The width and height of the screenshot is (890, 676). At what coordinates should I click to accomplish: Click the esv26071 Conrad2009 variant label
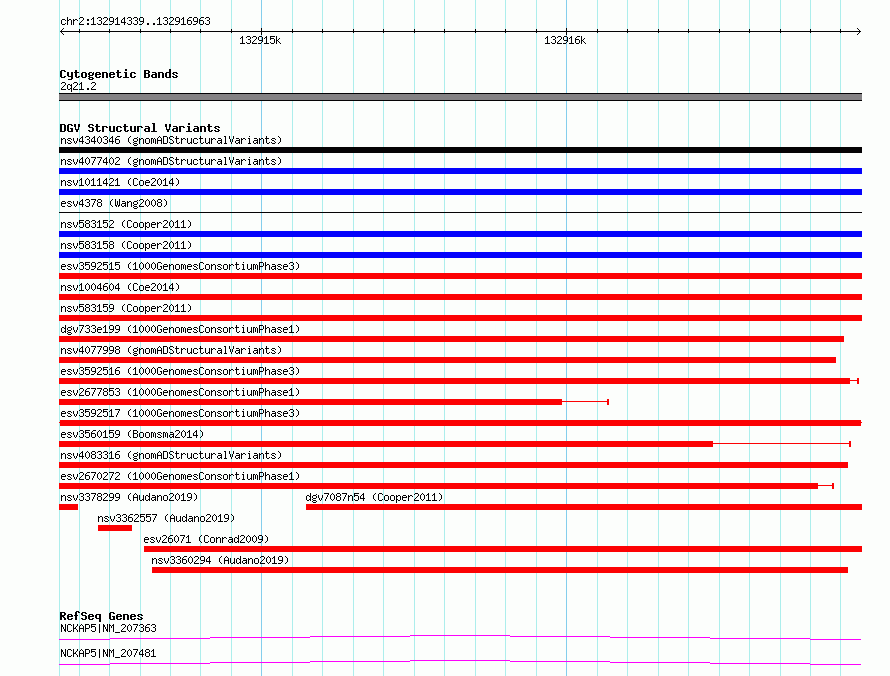[206, 539]
